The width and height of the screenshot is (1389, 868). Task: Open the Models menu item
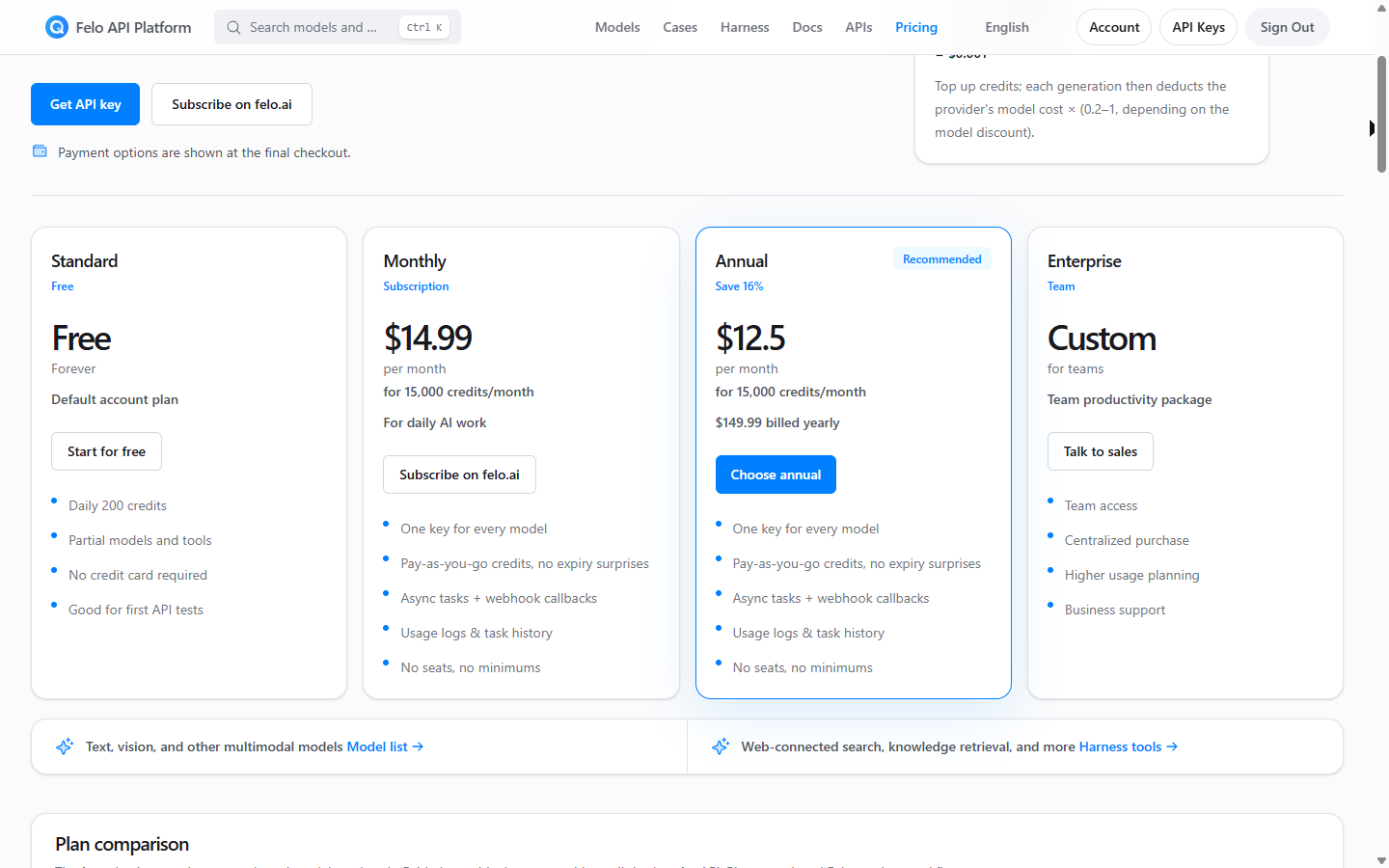tap(617, 27)
